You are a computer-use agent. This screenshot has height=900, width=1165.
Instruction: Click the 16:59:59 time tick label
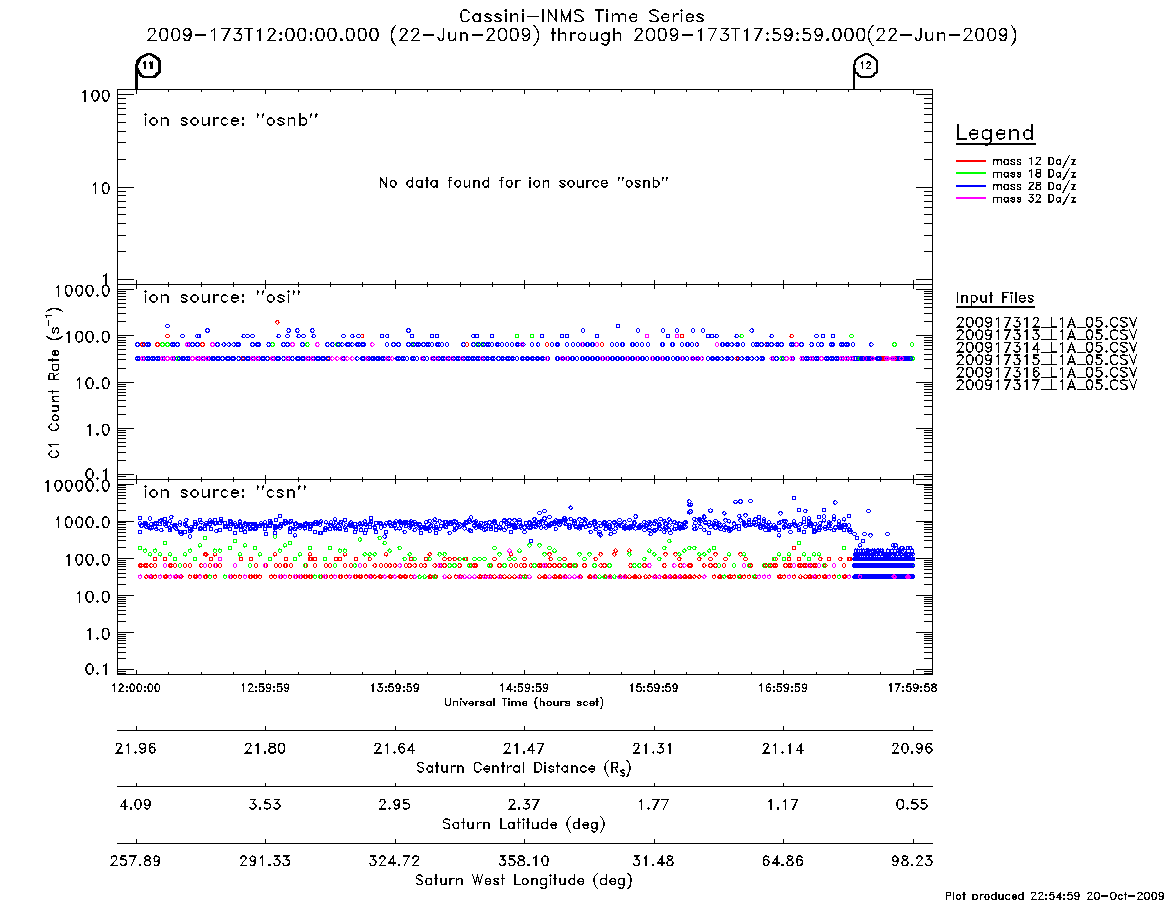pos(782,688)
